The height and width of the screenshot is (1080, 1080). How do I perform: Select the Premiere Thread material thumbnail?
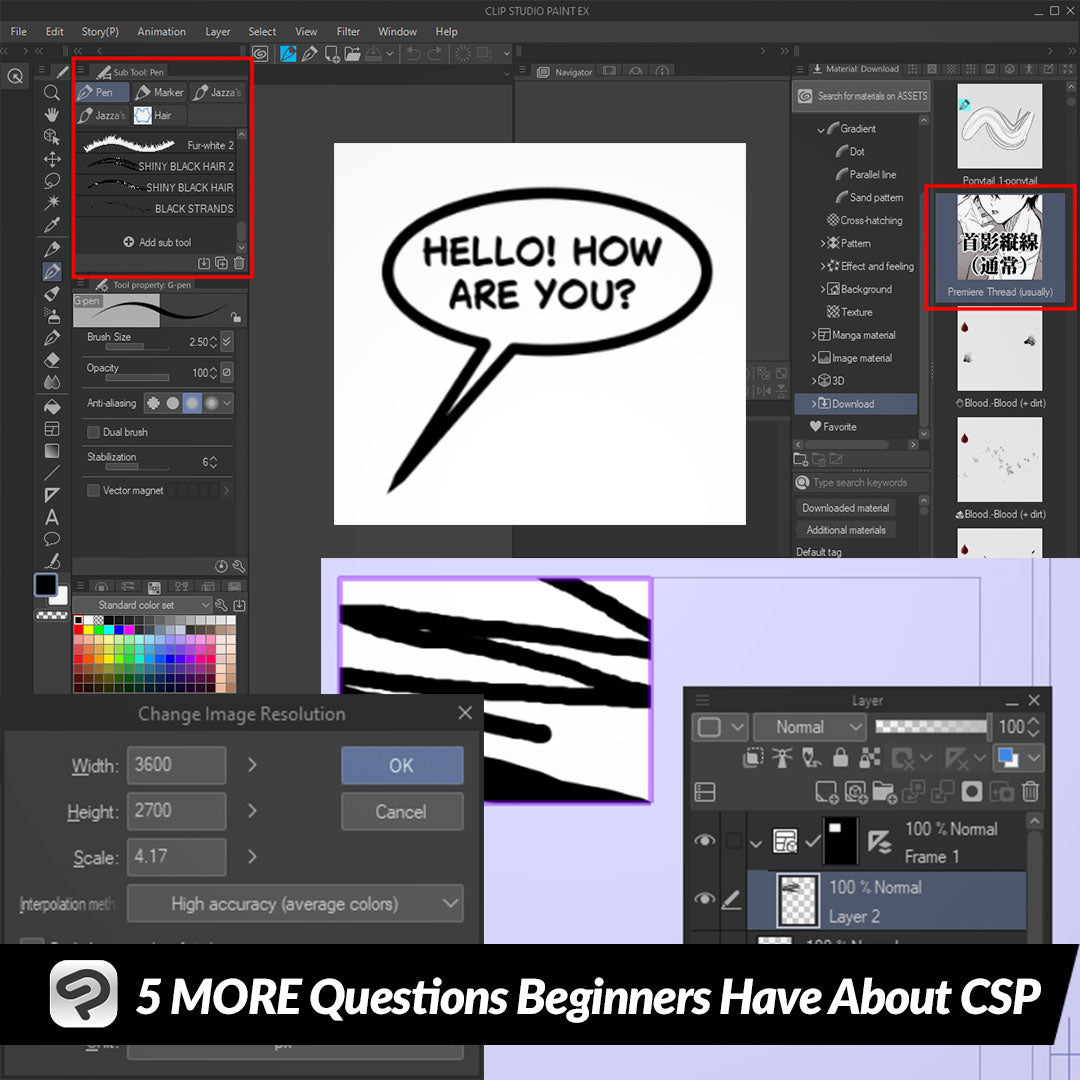pyautogui.click(x=999, y=240)
